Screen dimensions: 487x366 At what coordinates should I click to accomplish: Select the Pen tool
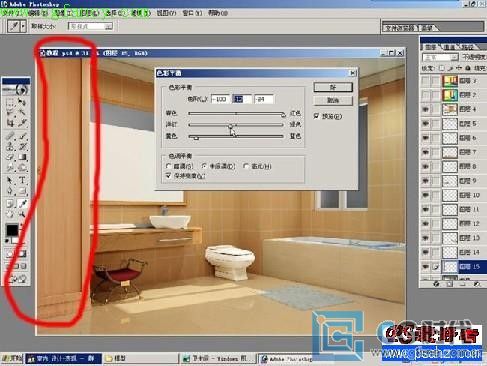(10, 191)
